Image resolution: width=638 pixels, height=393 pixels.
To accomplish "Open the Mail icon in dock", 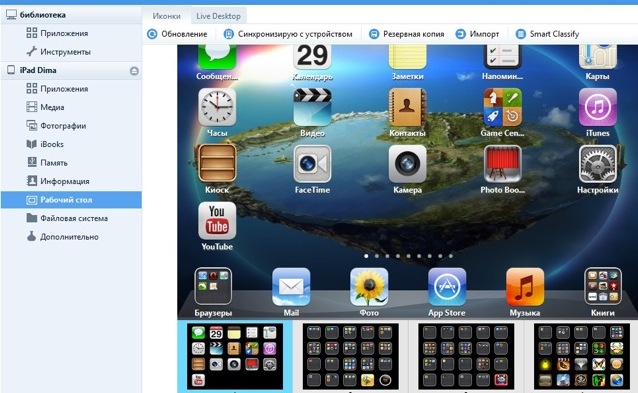I will pyautogui.click(x=291, y=287).
